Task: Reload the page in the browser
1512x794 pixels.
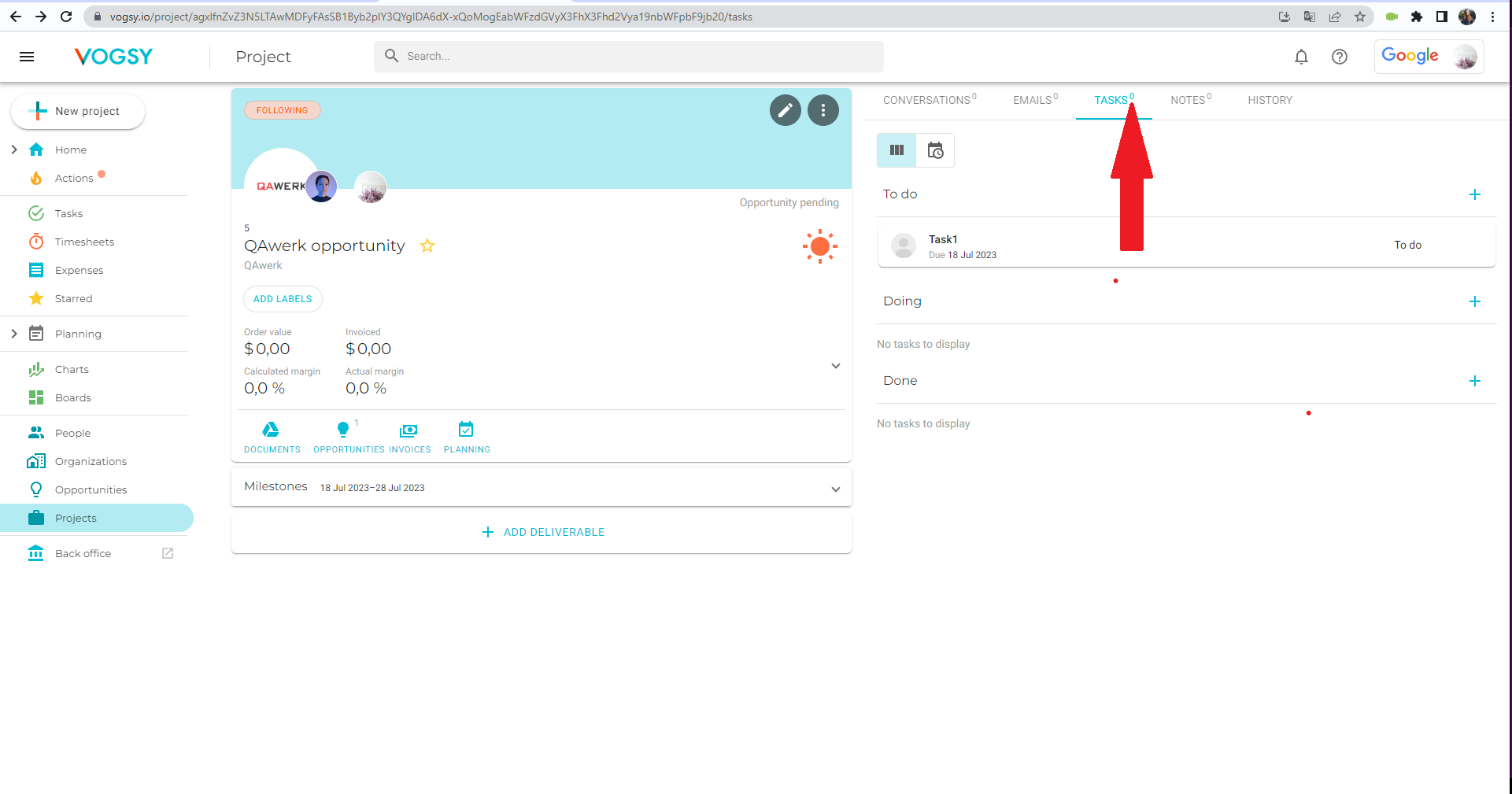Action: [66, 17]
